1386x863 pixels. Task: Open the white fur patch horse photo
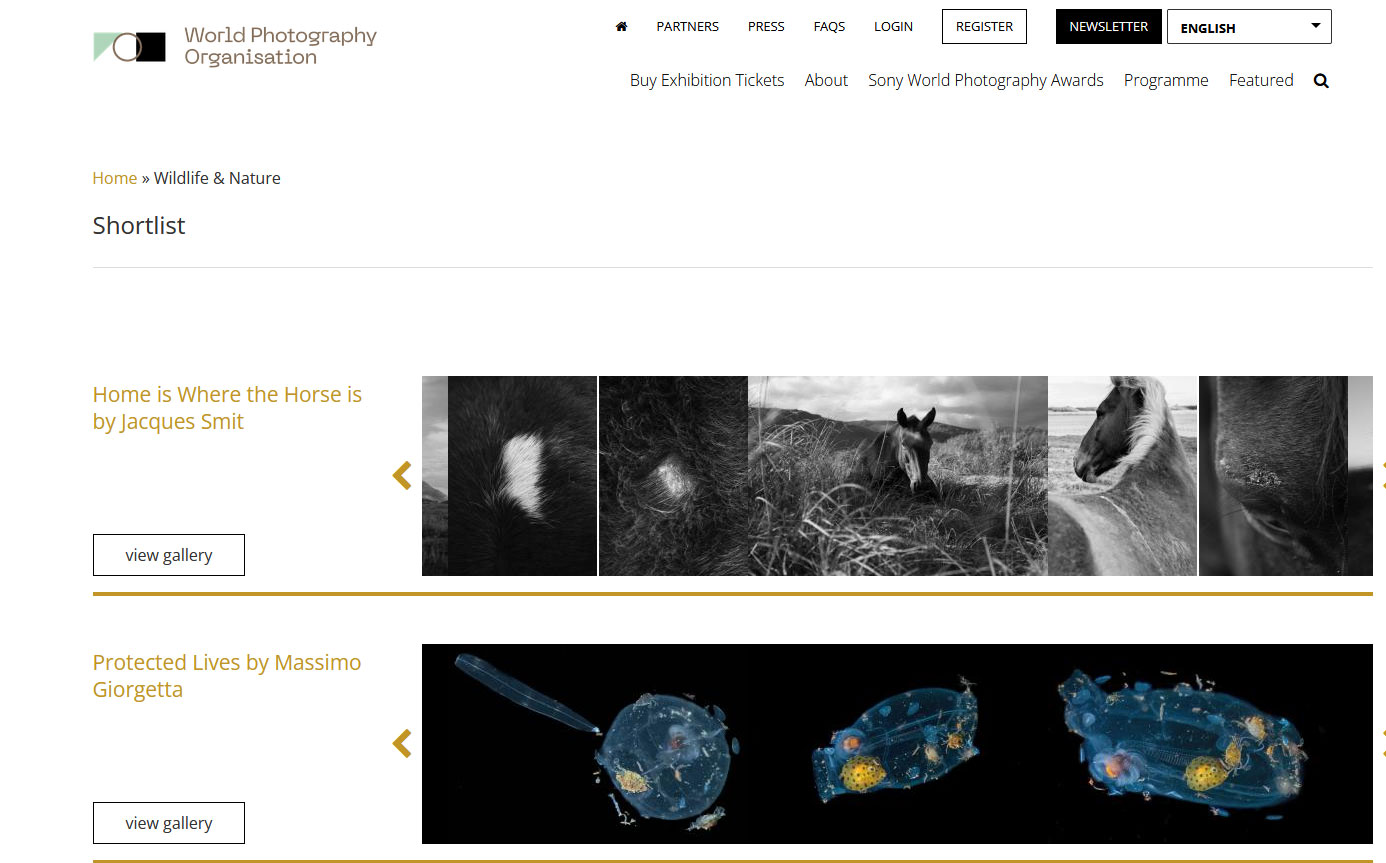(522, 476)
